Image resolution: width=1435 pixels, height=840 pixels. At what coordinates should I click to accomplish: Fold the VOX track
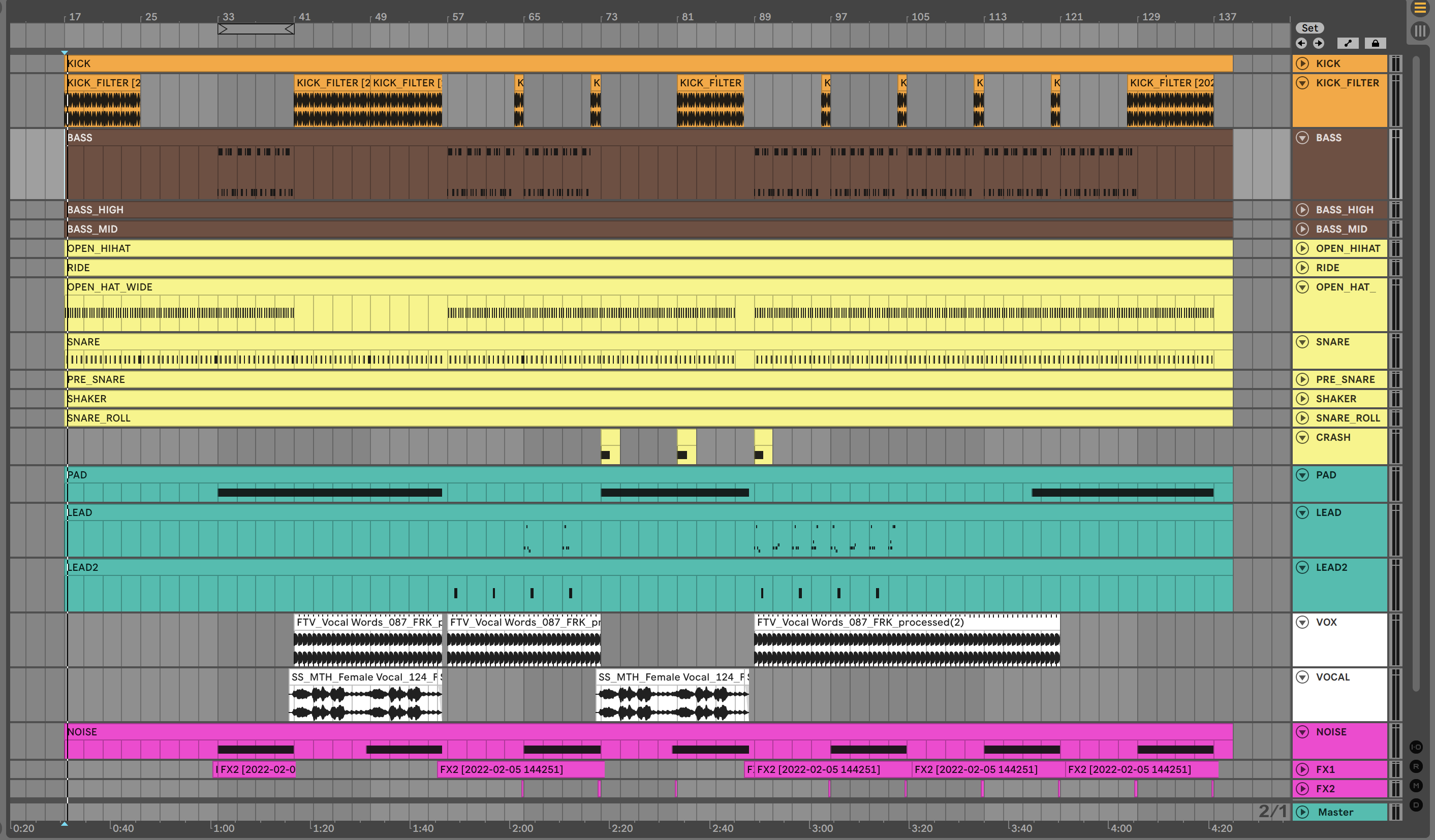point(1302,623)
